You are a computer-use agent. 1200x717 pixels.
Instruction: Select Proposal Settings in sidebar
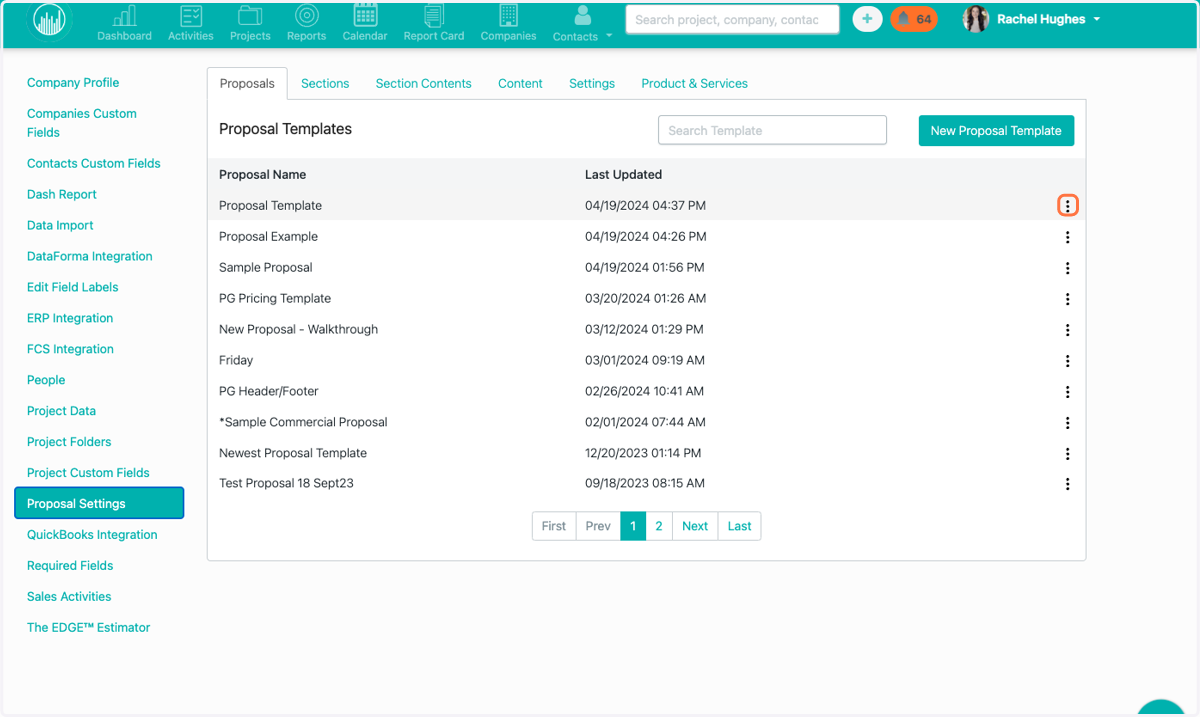99,503
